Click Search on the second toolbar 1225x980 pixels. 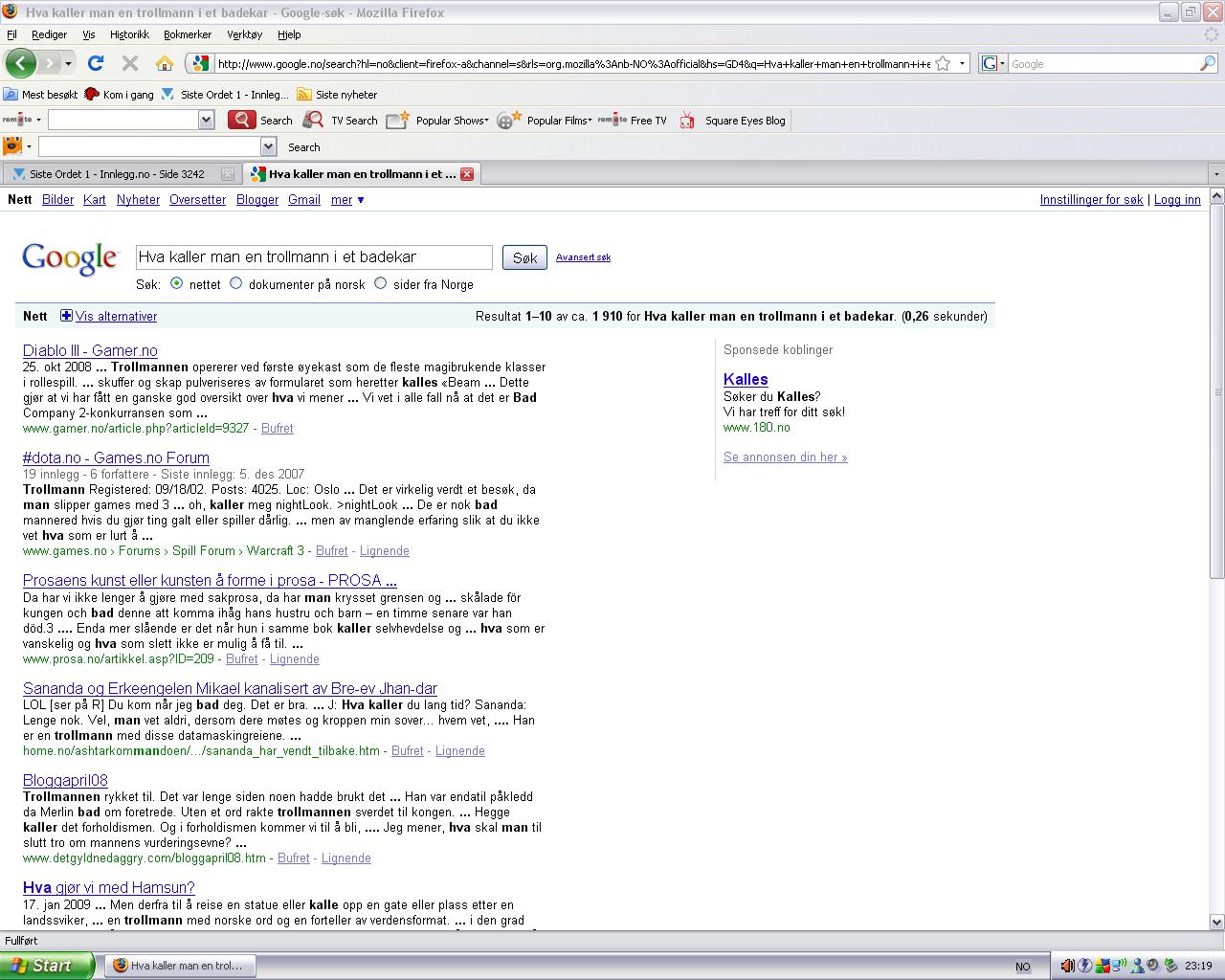[x=303, y=146]
